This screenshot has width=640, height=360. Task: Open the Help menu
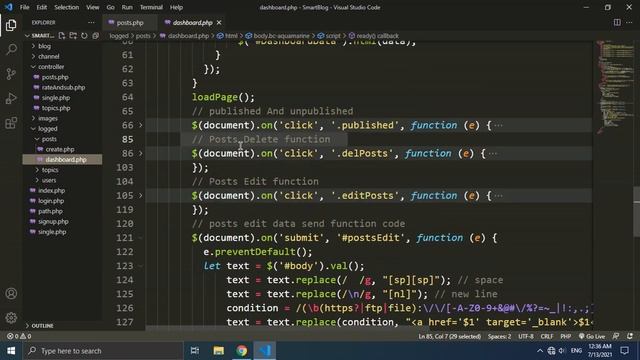click(x=176, y=7)
